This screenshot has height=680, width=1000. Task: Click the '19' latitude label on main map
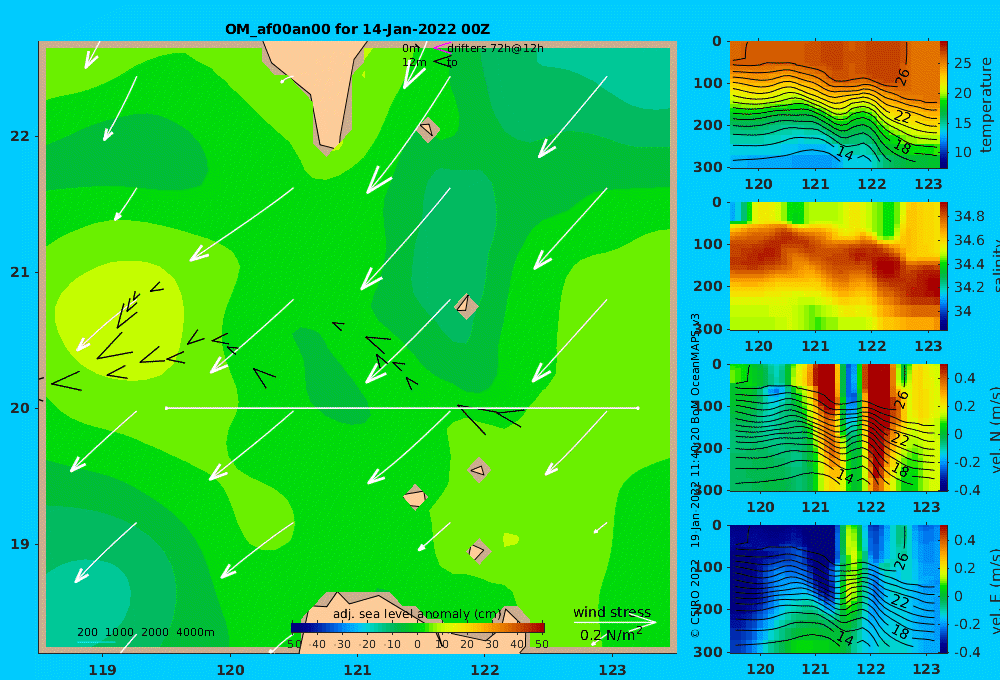[20, 544]
